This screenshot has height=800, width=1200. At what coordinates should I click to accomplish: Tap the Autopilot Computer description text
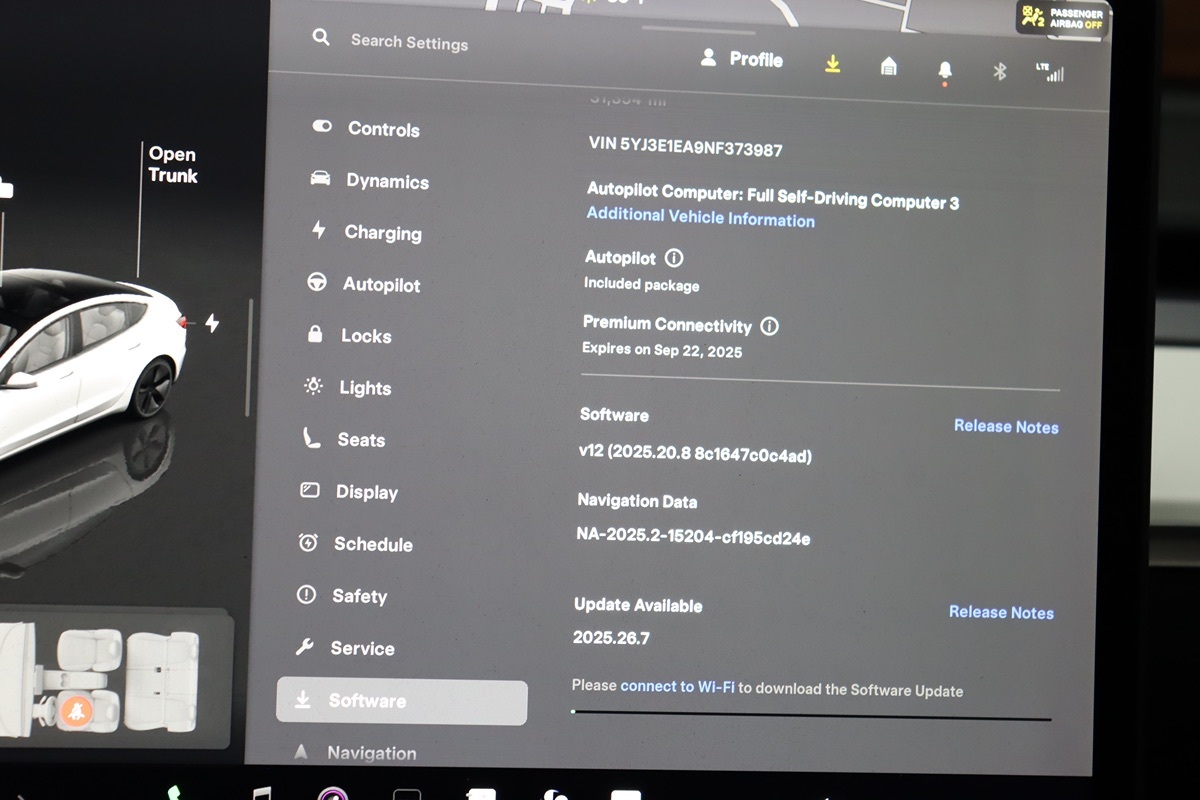[x=772, y=194]
